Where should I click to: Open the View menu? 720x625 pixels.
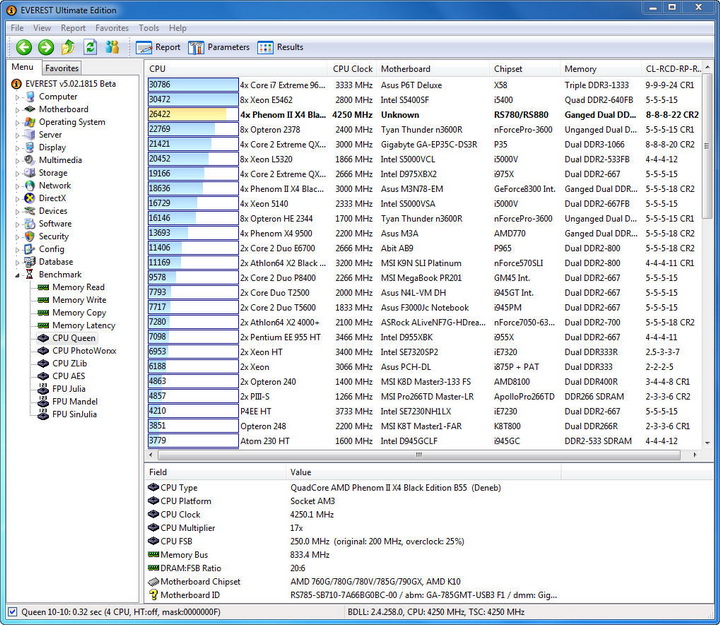pos(42,28)
